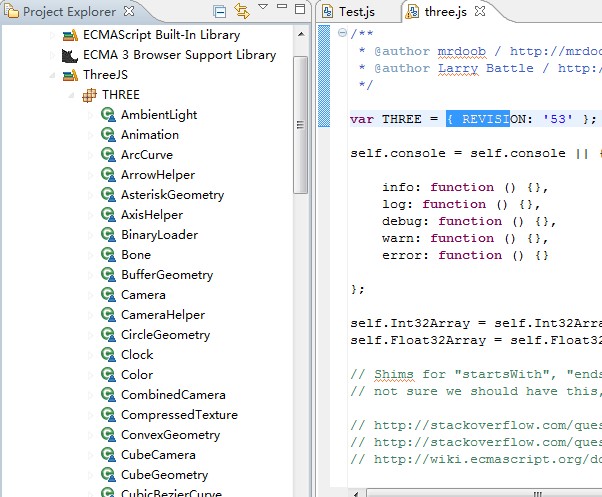Screen dimensions: 602x497
Task: Click the CircleGeometry class icon
Action: click(108, 335)
